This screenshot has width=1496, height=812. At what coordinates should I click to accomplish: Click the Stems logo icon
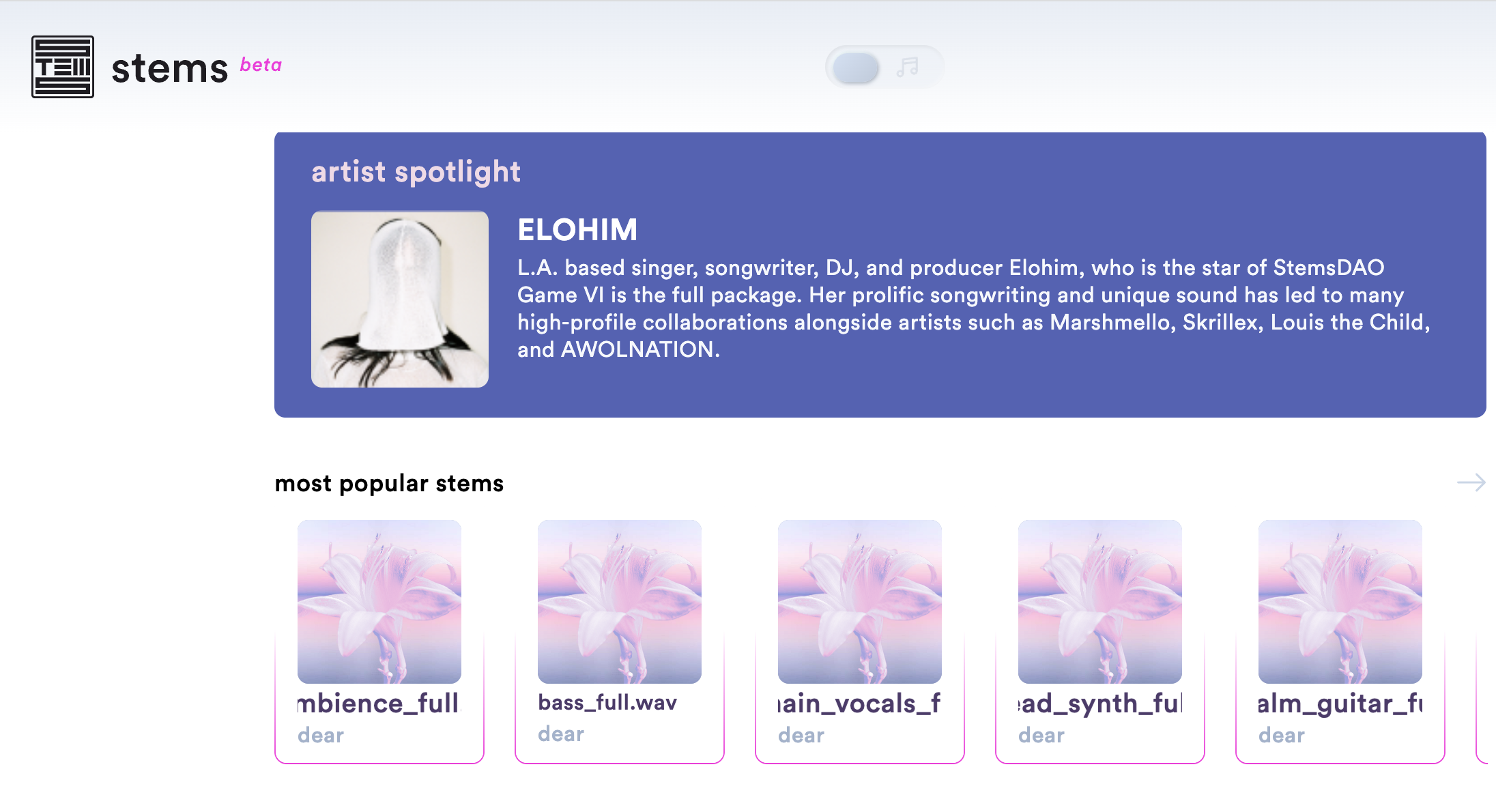tap(63, 67)
